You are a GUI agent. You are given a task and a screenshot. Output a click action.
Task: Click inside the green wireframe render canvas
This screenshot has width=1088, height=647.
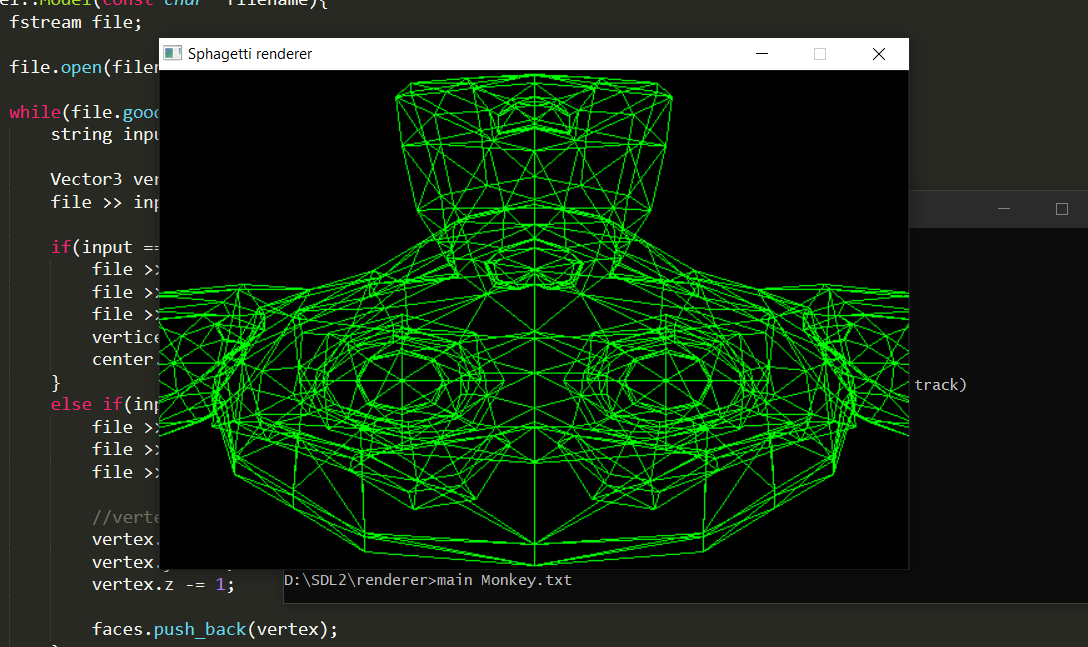tap(534, 319)
